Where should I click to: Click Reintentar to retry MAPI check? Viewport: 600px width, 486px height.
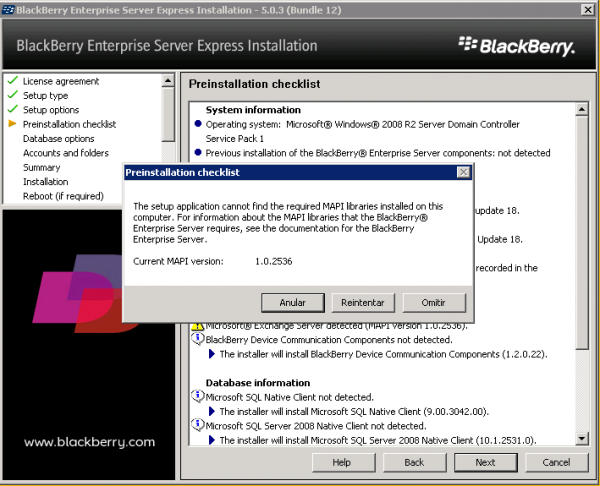(363, 303)
